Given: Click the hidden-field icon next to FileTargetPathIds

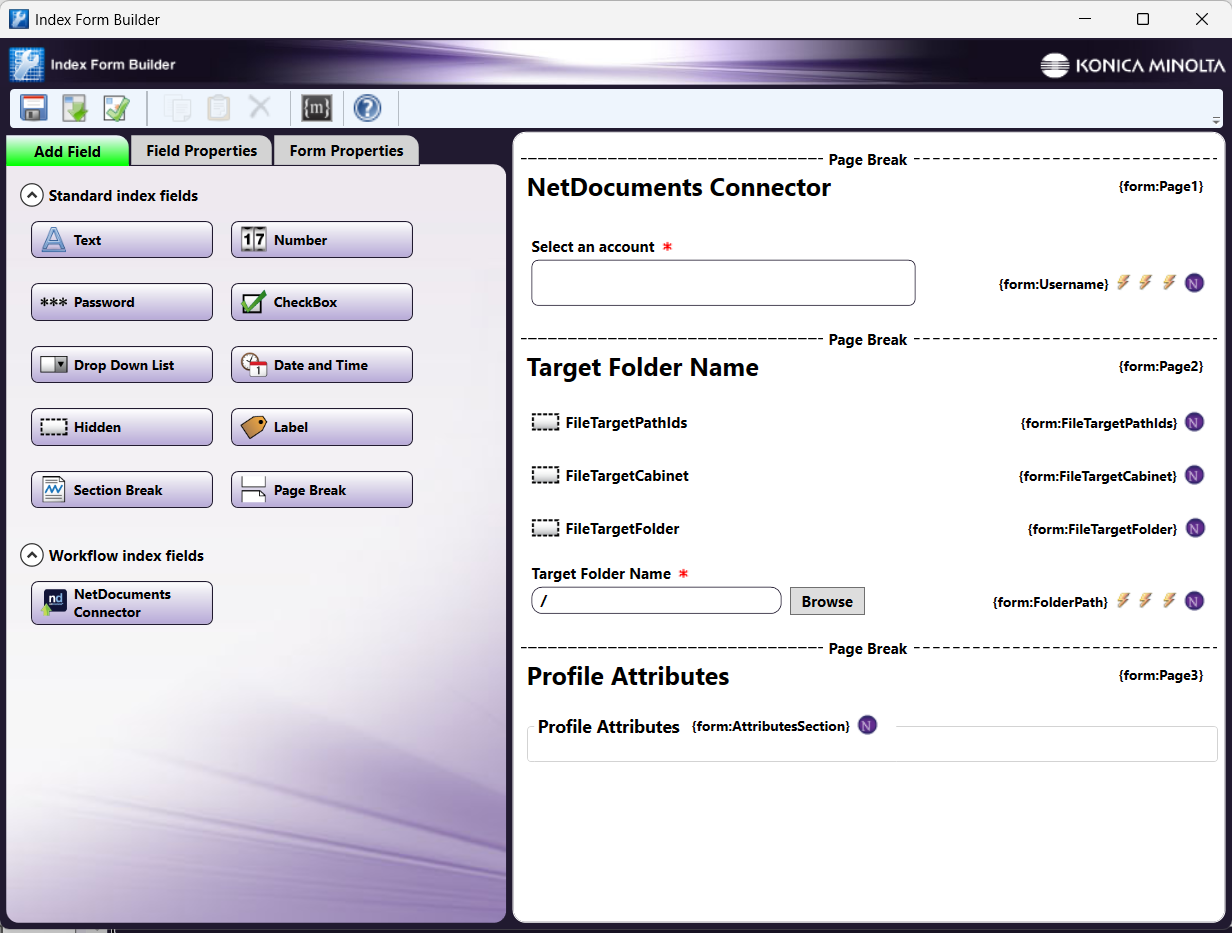Looking at the screenshot, I should click(x=545, y=422).
